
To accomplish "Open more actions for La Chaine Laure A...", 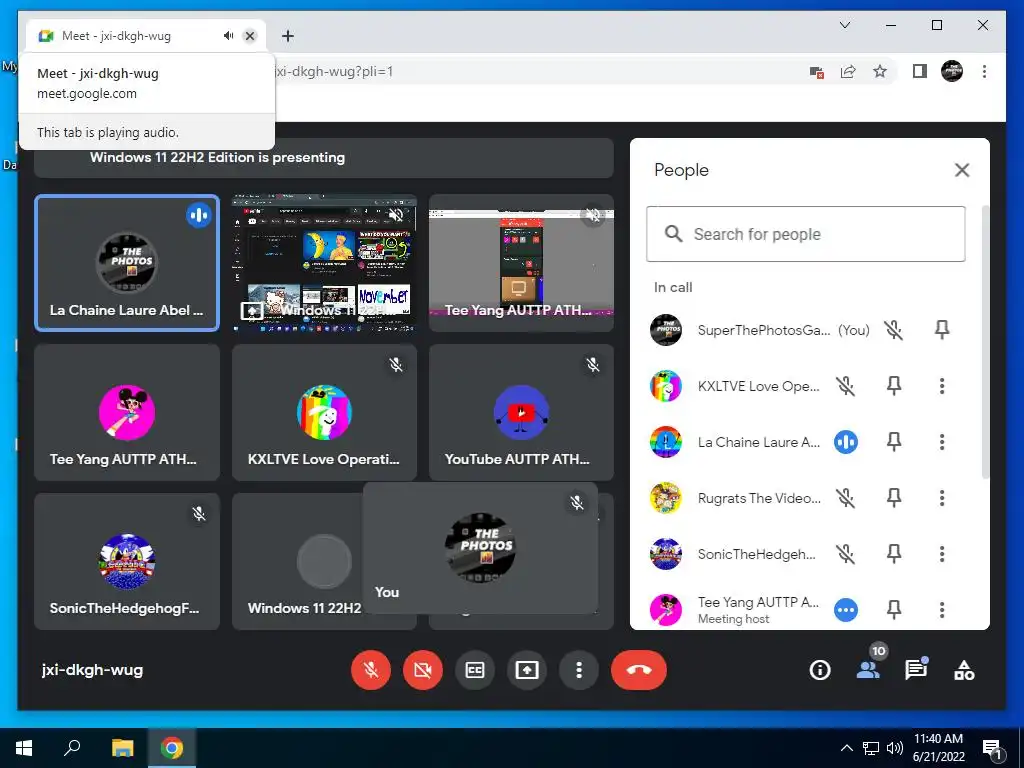I will pyautogui.click(x=942, y=442).
